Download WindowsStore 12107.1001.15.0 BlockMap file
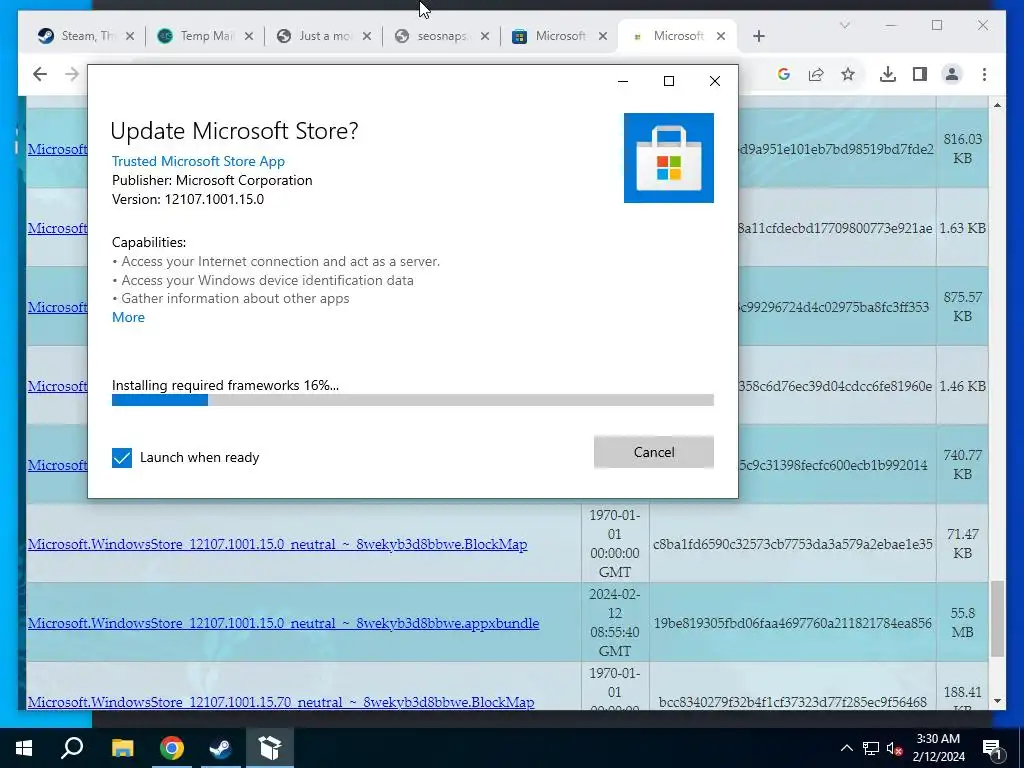Viewport: 1024px width, 768px height. point(278,544)
